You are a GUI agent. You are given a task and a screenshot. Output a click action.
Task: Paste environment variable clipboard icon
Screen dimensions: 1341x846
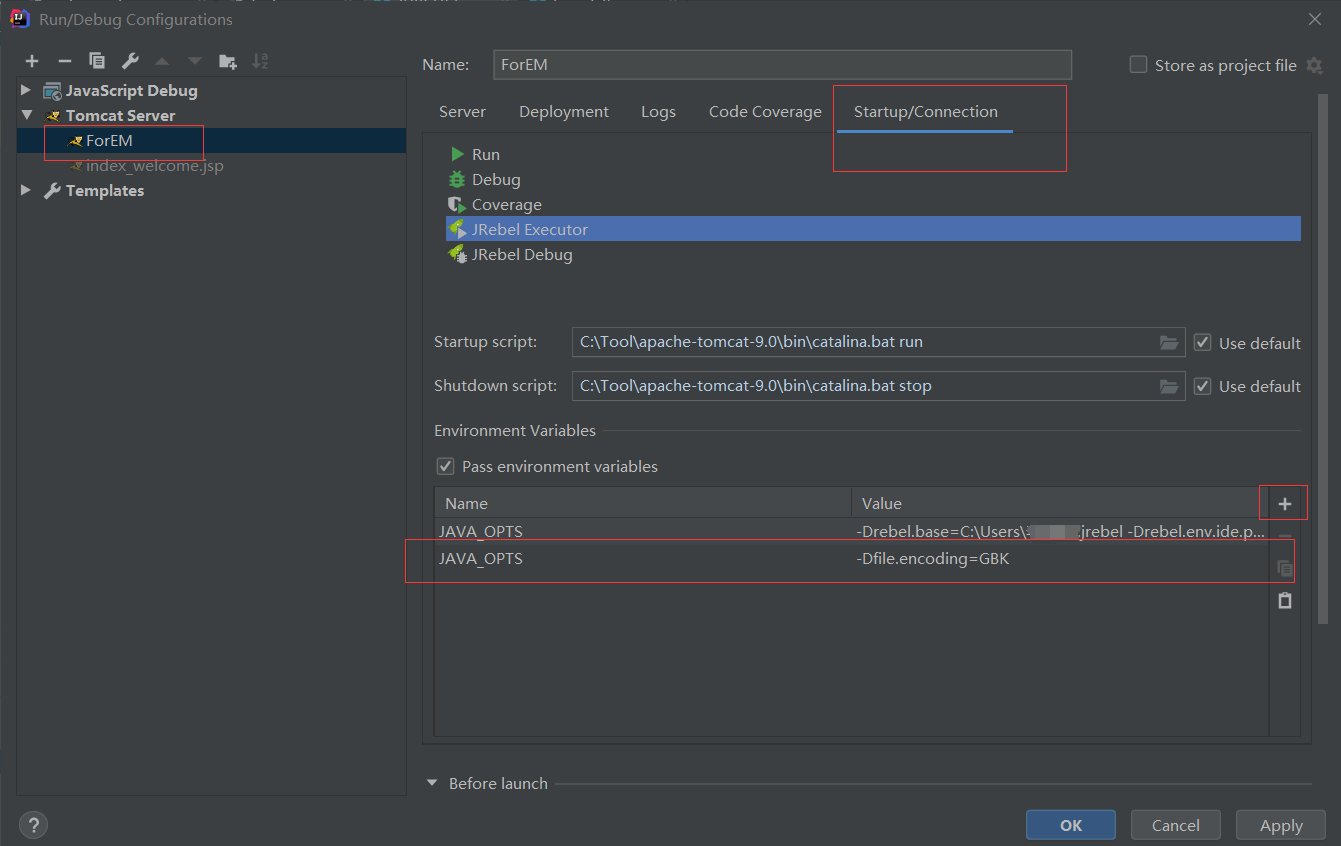[x=1285, y=601]
